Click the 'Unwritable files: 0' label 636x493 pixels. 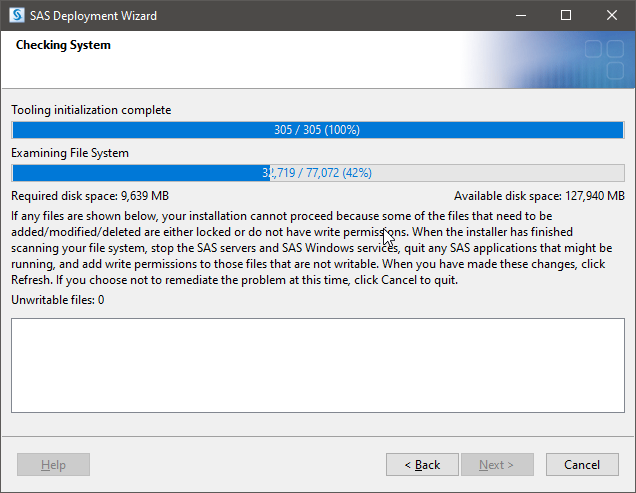click(58, 300)
